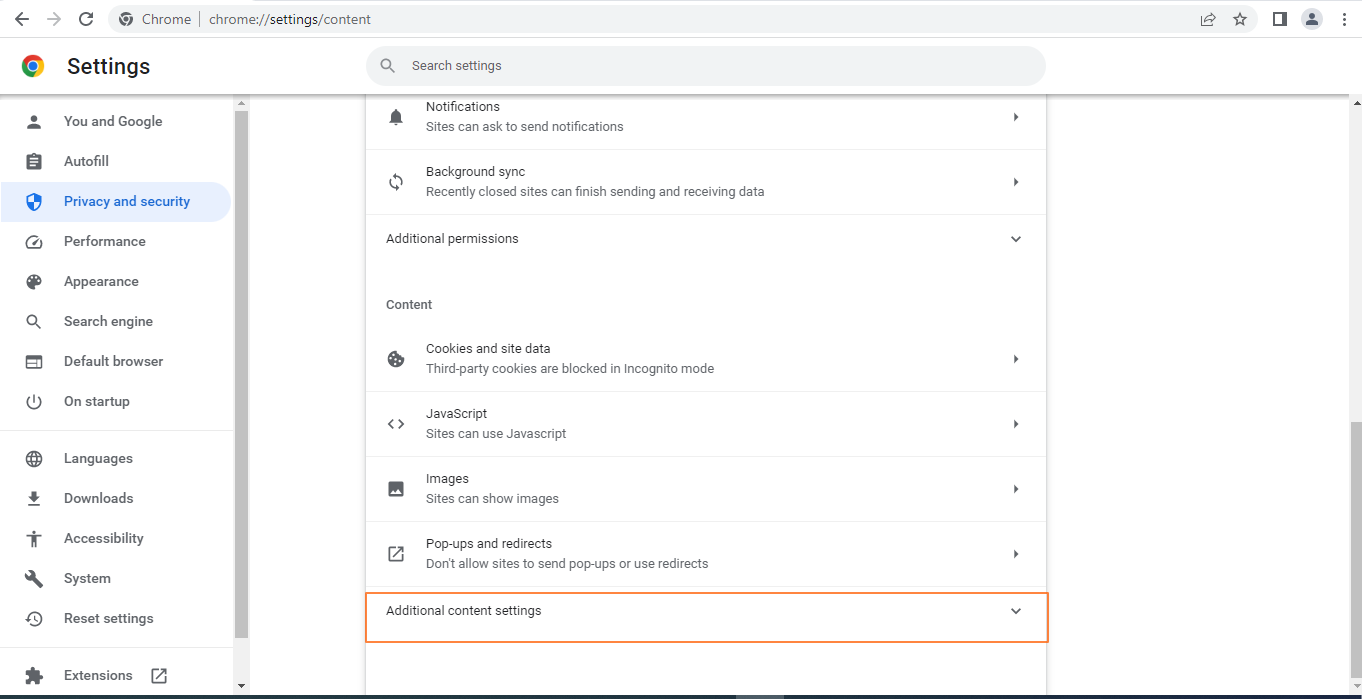This screenshot has height=699, width=1362.
Task: Select the Performance sidebar entry
Action: point(104,241)
